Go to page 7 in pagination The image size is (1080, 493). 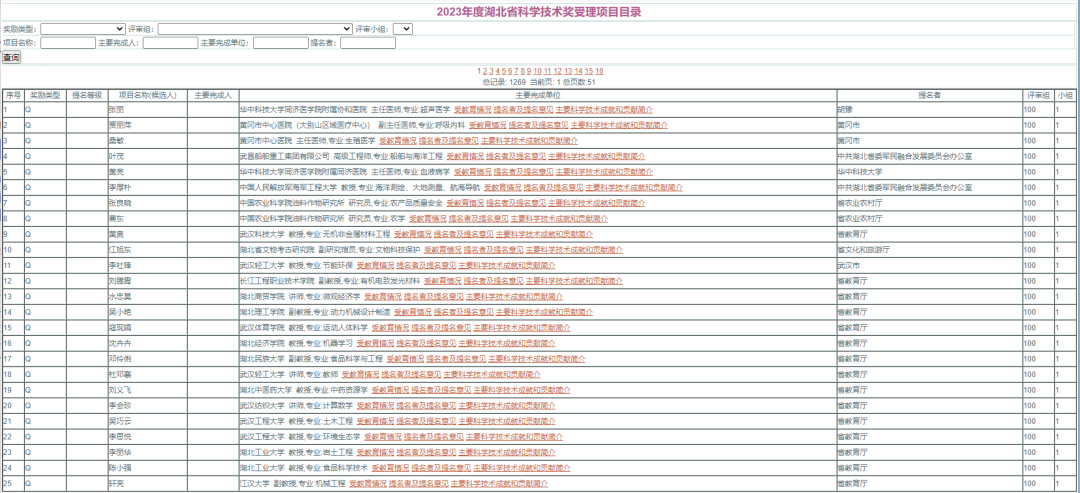click(x=516, y=71)
